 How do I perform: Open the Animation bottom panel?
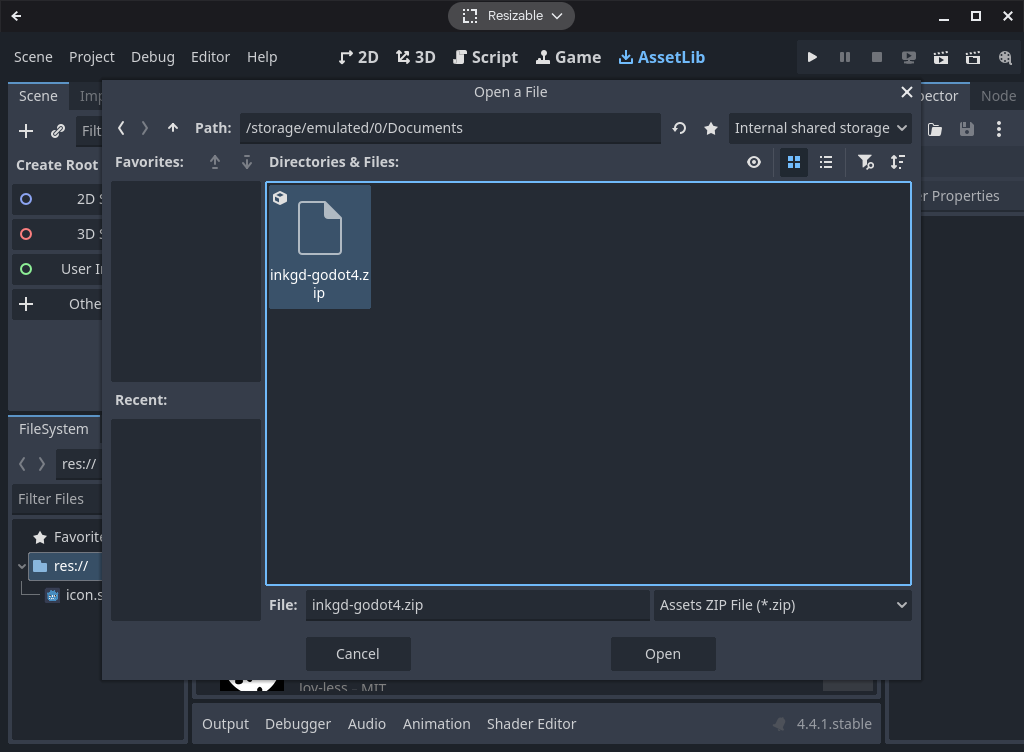436,724
